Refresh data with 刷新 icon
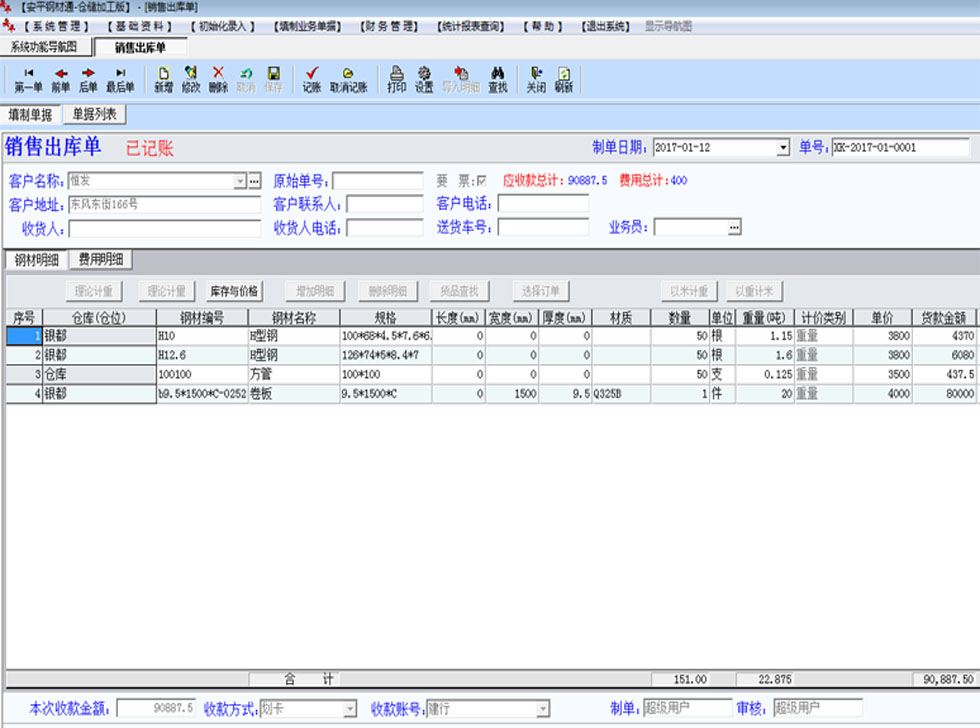The height and width of the screenshot is (728, 980). (564, 81)
